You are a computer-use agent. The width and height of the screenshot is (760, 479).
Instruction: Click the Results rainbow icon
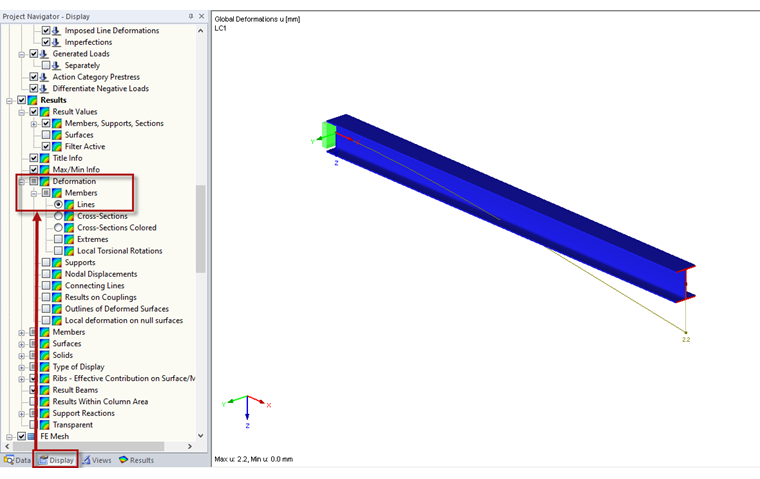click(32, 100)
